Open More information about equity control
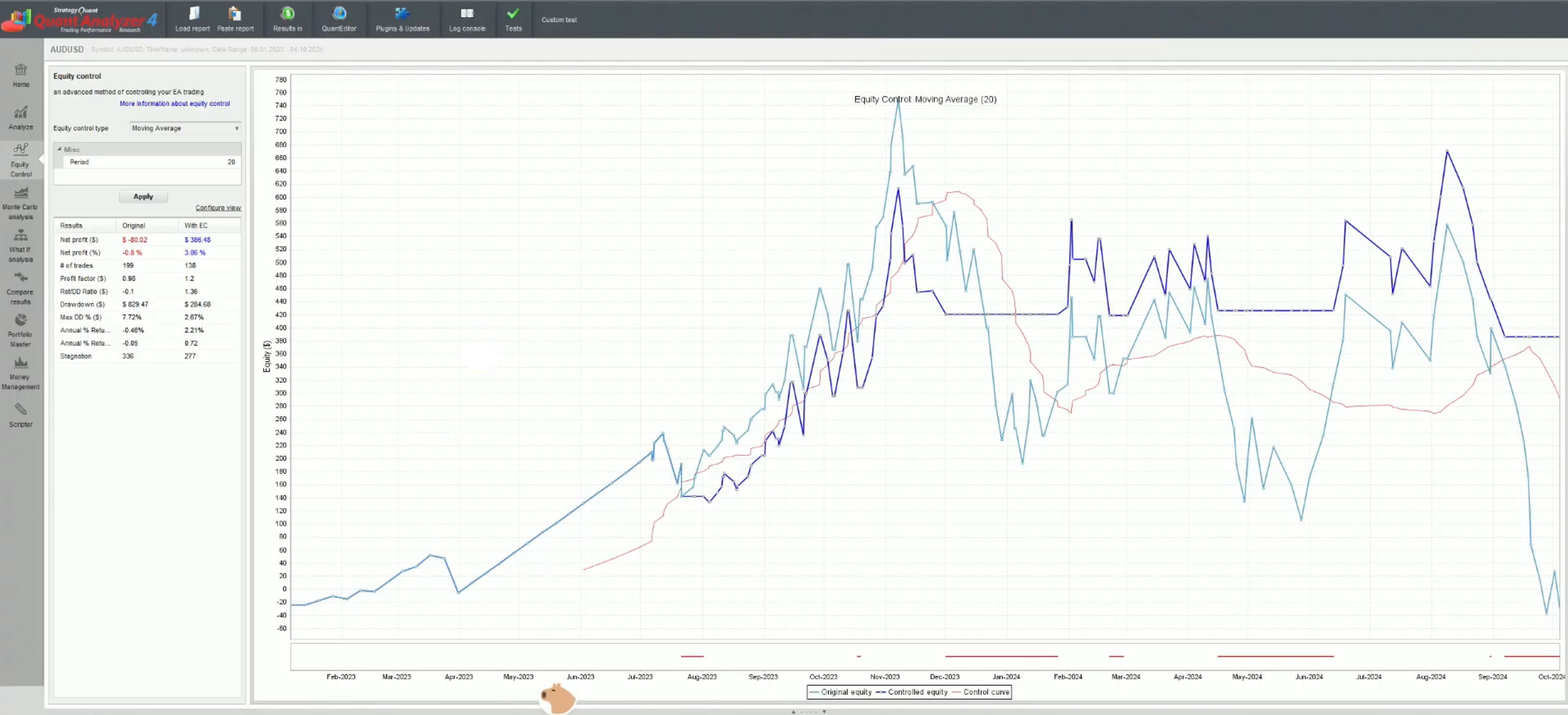The width and height of the screenshot is (1568, 715). pos(174,103)
